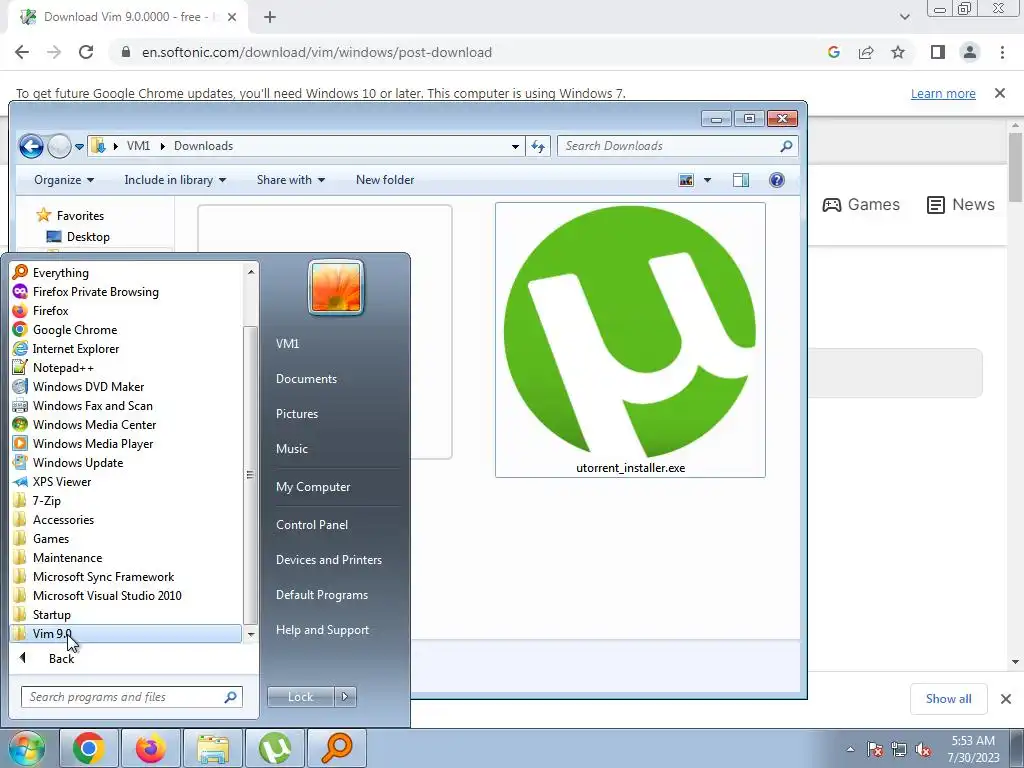Open the Organize menu in Explorer
The width and height of the screenshot is (1024, 768).
pos(63,180)
